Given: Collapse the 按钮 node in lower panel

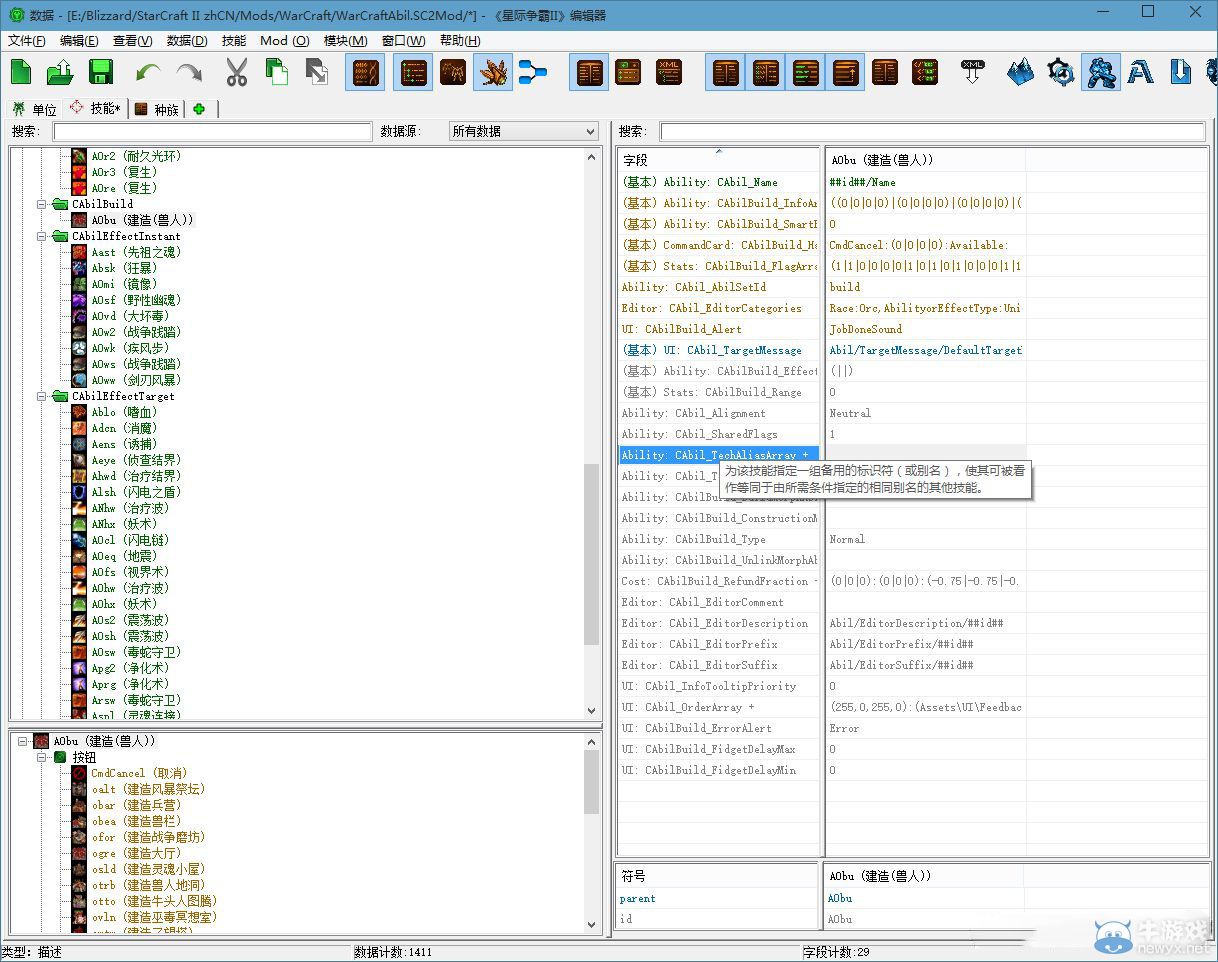Looking at the screenshot, I should (43, 757).
